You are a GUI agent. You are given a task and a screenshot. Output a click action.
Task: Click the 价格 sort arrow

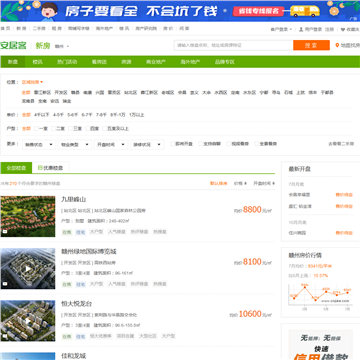pos(245,183)
